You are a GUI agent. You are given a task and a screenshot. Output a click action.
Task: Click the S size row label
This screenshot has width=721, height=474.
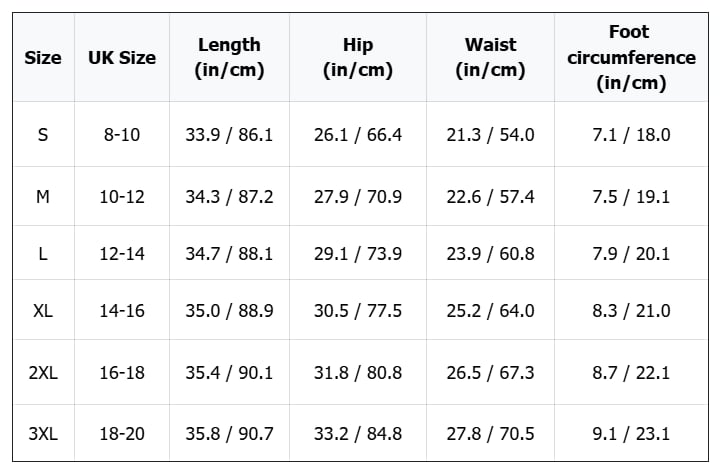(43, 135)
